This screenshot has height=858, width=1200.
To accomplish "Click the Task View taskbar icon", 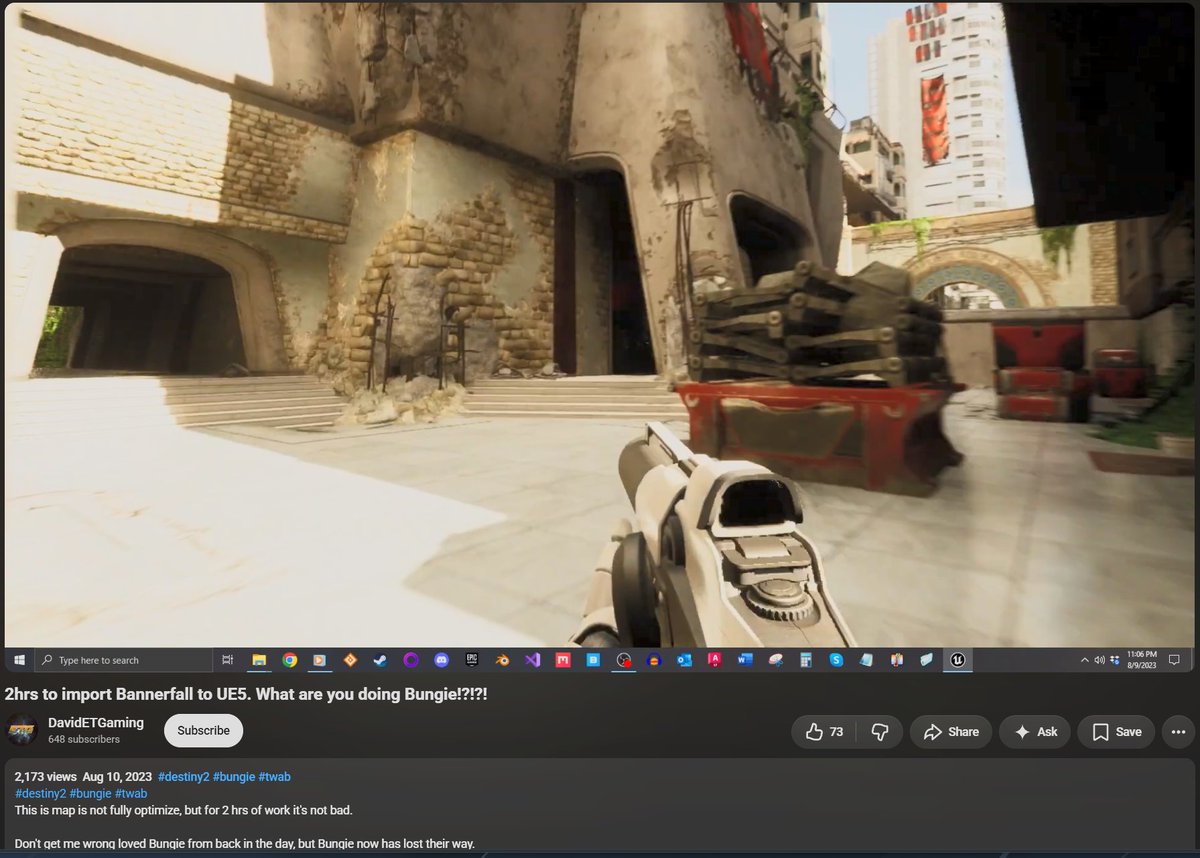I will coord(228,660).
